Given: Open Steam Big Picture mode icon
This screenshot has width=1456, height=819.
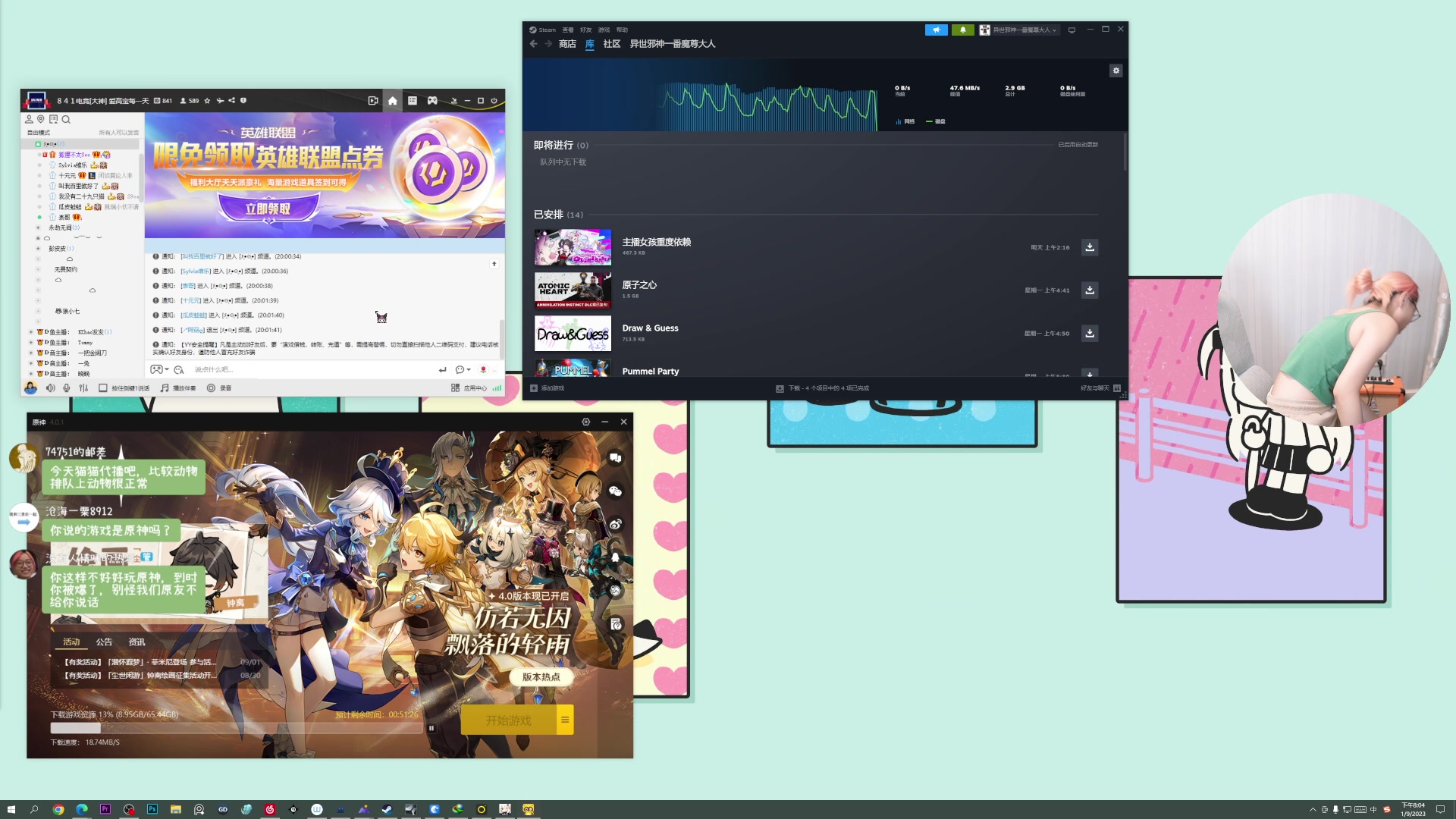Looking at the screenshot, I should tap(1072, 30).
